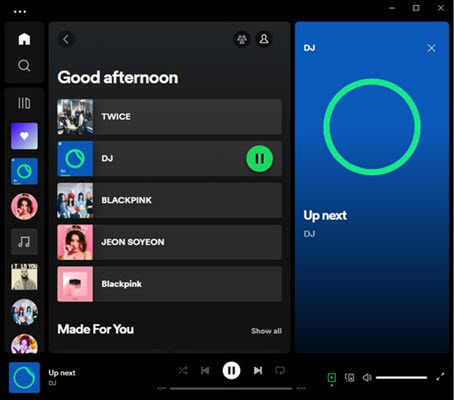
Task: Click the JEON SOYEON portrait thumbnail
Action: pos(75,242)
